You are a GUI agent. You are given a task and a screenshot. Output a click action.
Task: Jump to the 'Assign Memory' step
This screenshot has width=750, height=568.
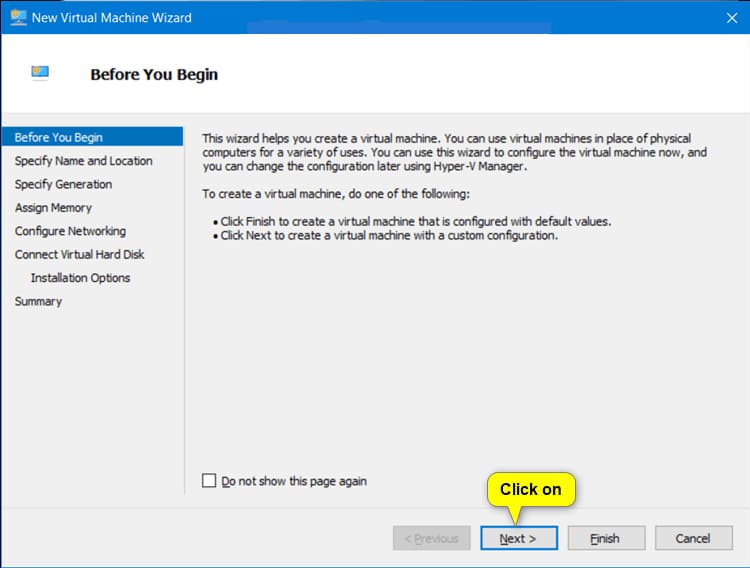[x=53, y=208]
